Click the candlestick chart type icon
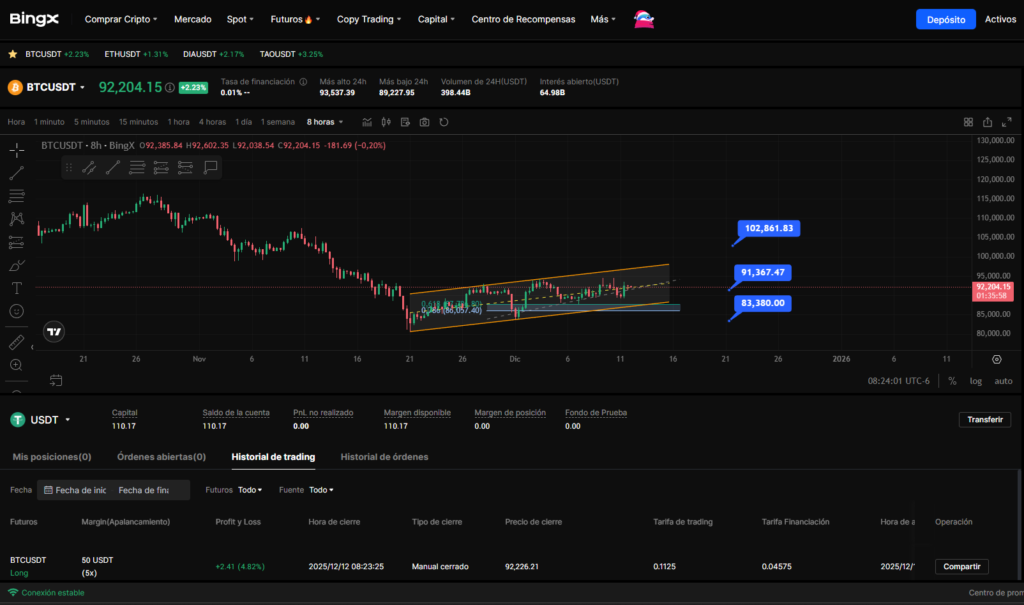This screenshot has height=605, width=1024. tap(386, 122)
